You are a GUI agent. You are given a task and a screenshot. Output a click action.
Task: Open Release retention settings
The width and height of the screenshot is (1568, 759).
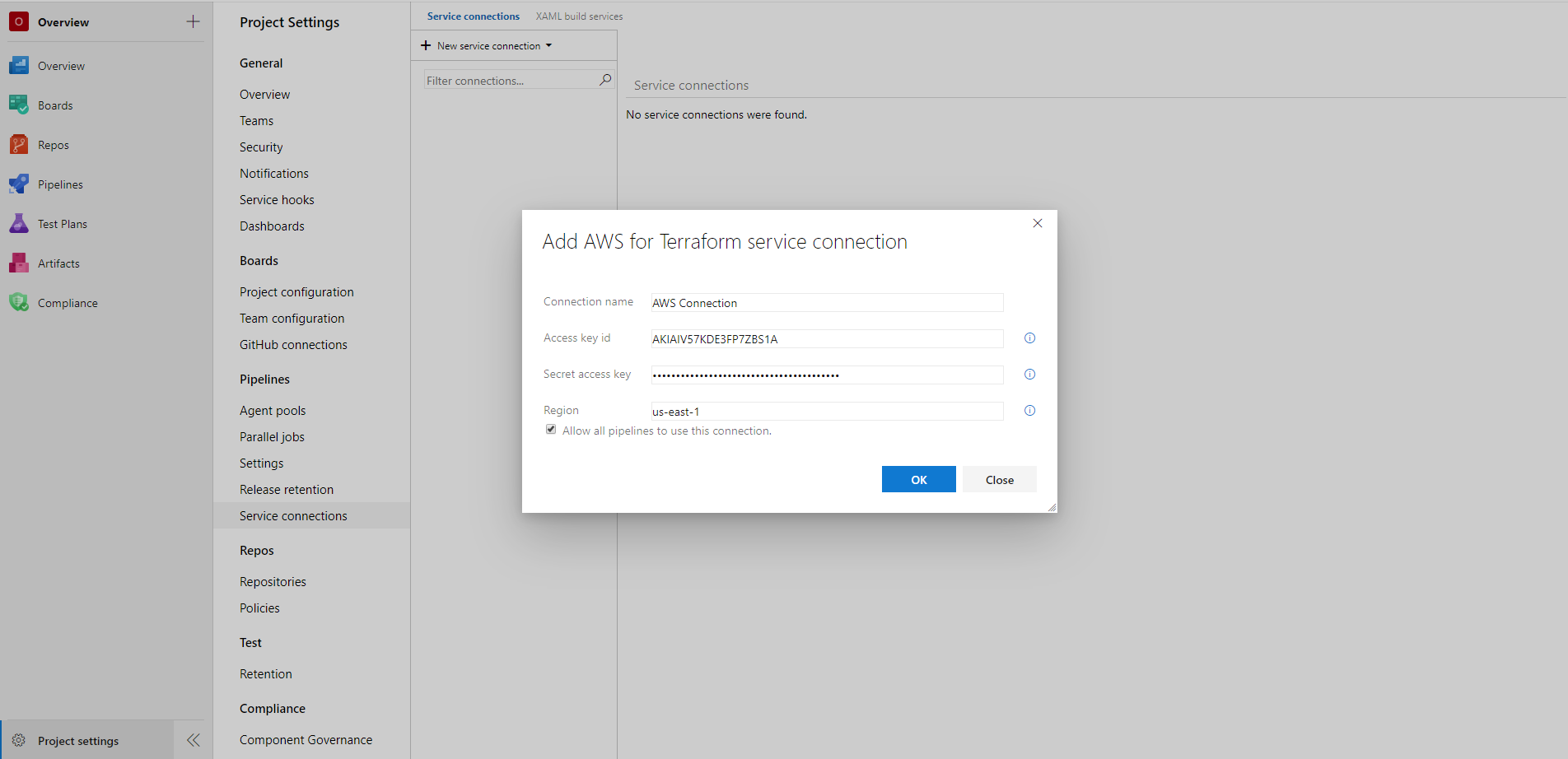pos(286,489)
